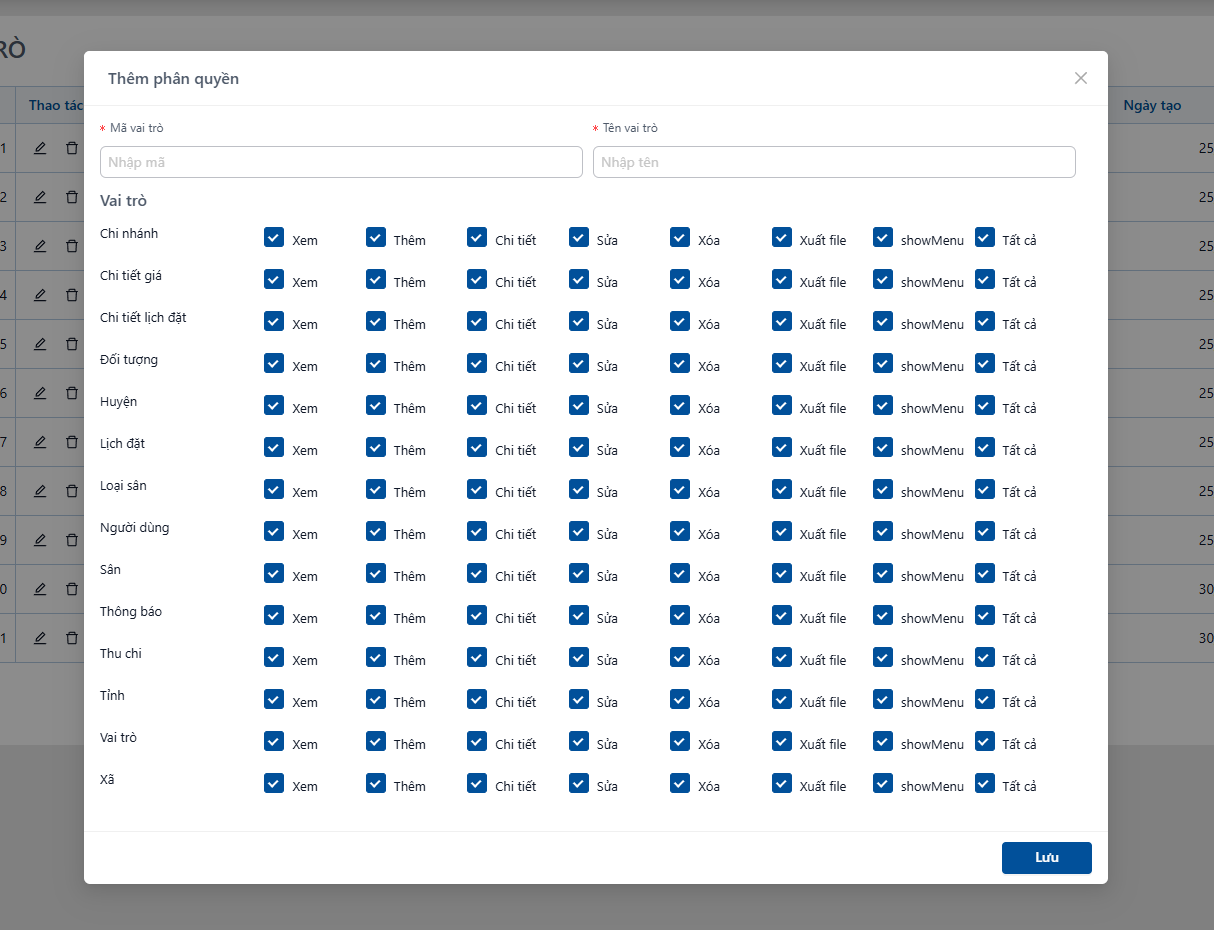Disable Xuất file for Lịch đặt

(x=782, y=447)
